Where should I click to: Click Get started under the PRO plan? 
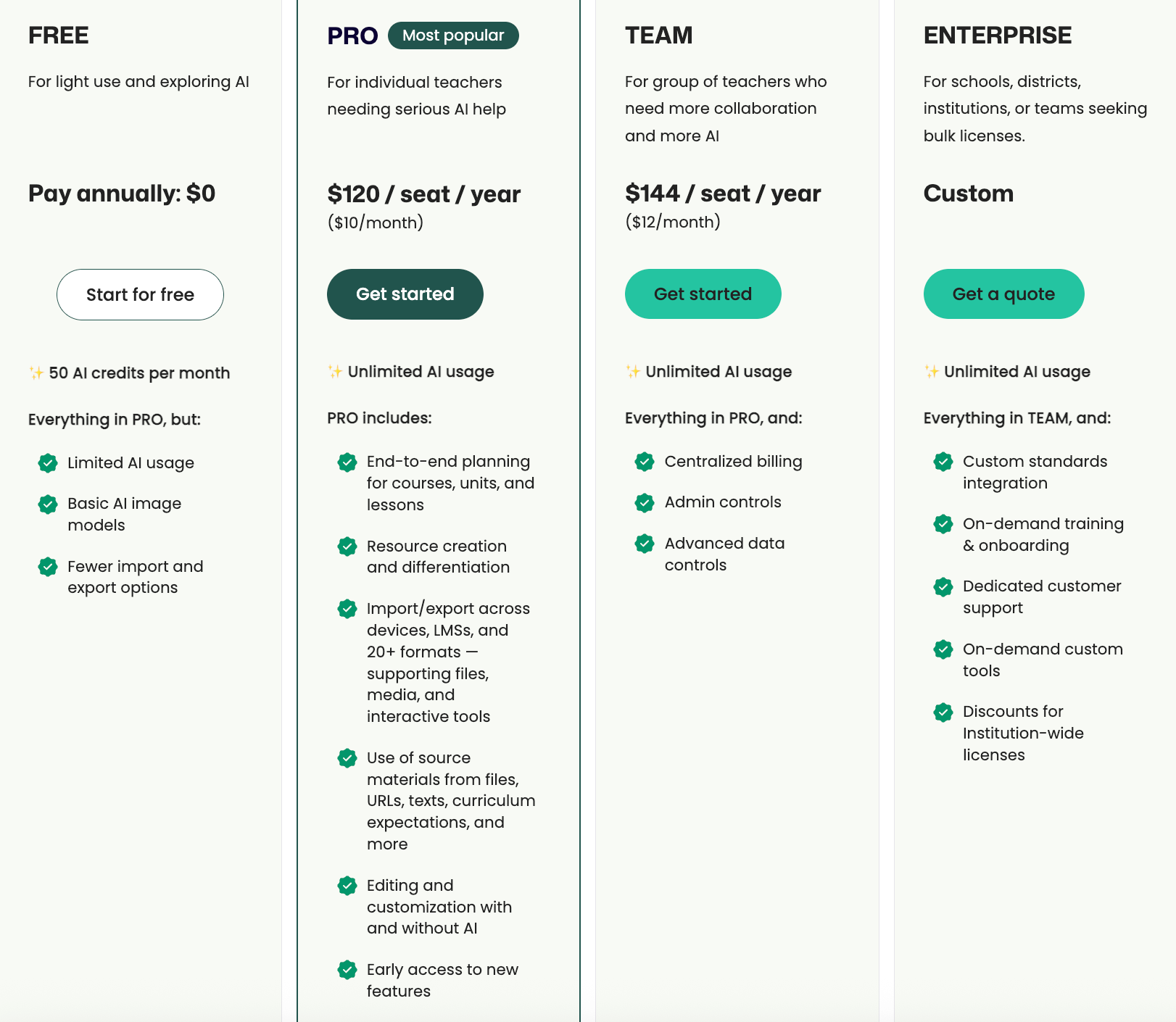[405, 294]
